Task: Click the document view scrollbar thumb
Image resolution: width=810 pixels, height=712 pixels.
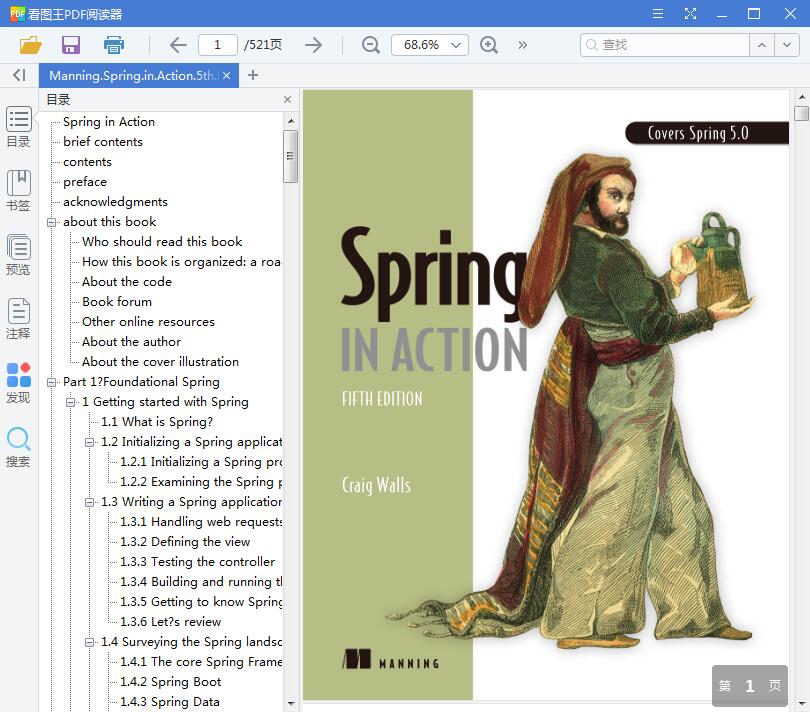Action: 801,113
